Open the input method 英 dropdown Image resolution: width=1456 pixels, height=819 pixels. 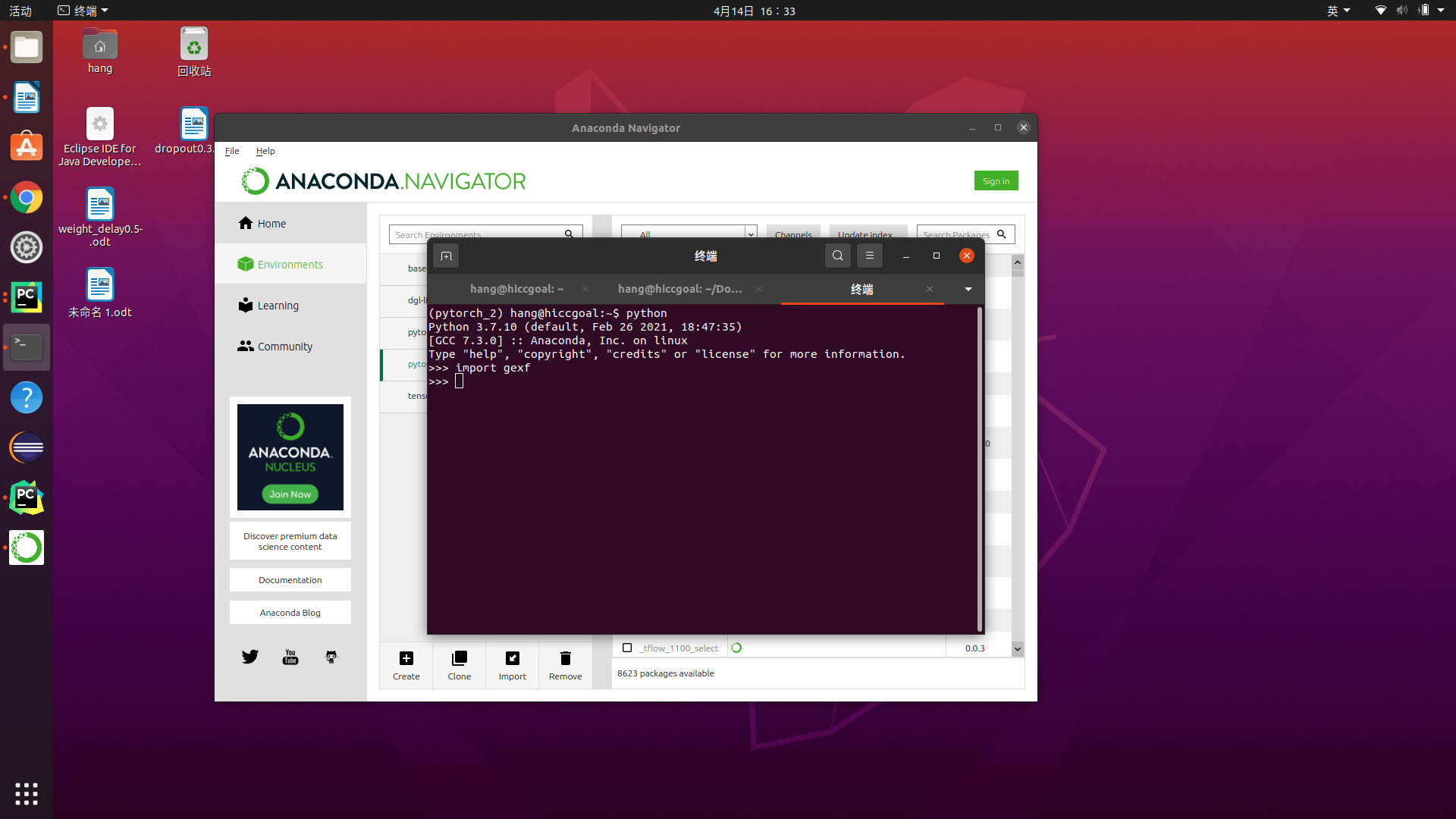coord(1338,11)
